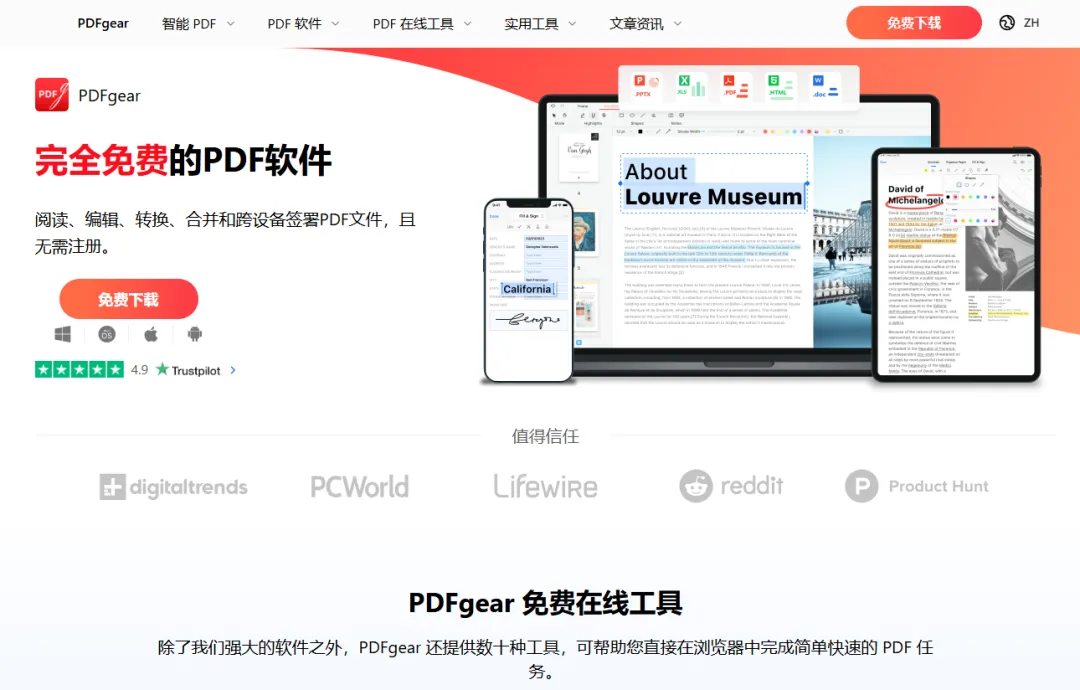Click the PDFgear nav bar link
1080x690 pixels.
point(103,23)
